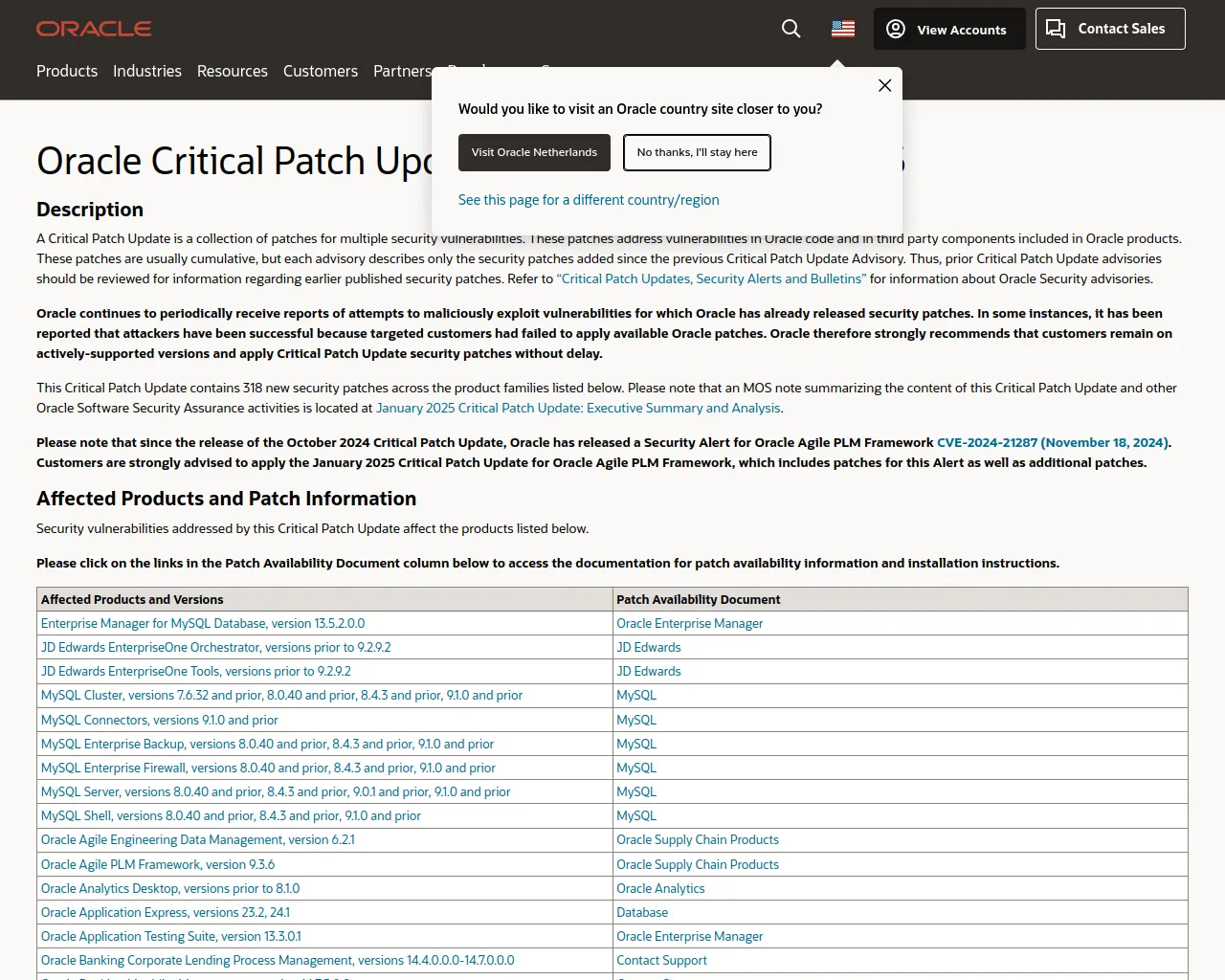The height and width of the screenshot is (980, 1225).
Task: Open Oracle Analytics patch document link
Action: [x=660, y=888]
